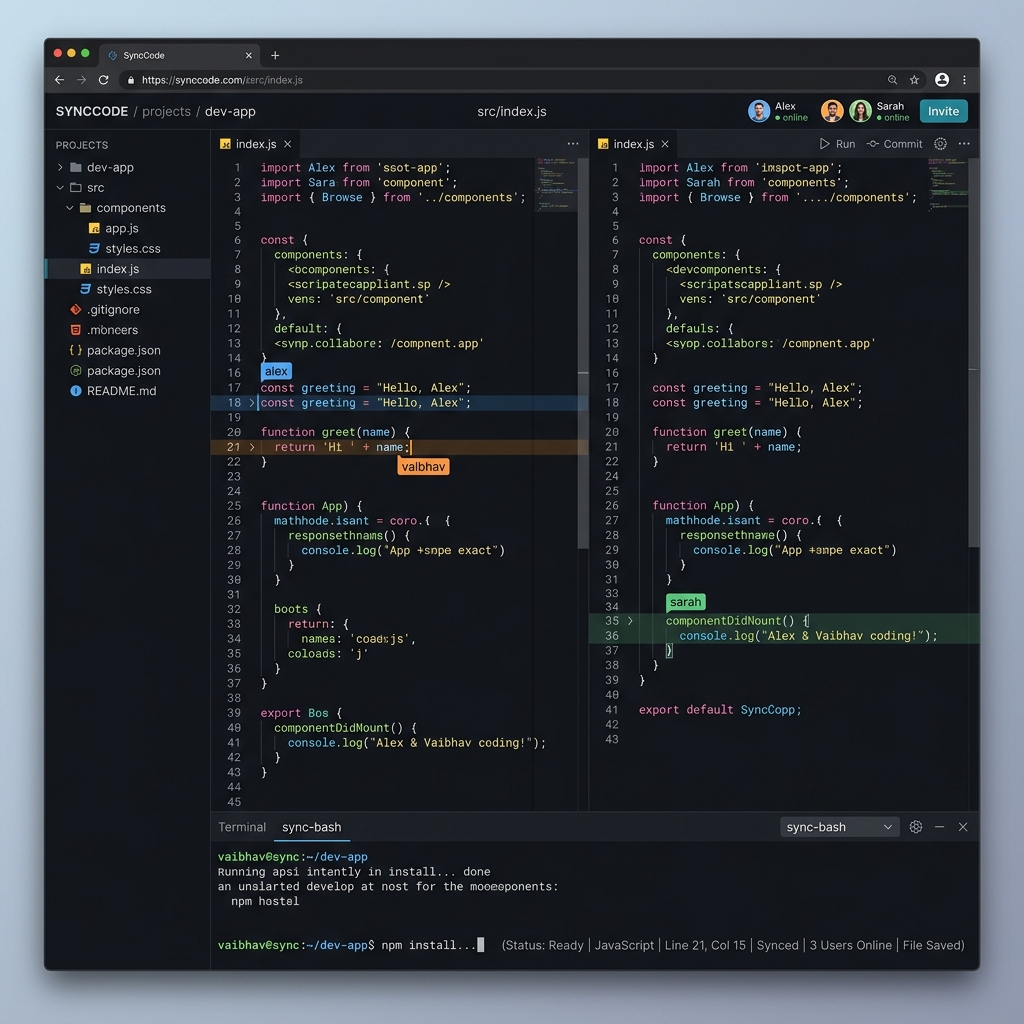
Task: Open the sync-bash shell dropdown
Action: click(x=839, y=827)
